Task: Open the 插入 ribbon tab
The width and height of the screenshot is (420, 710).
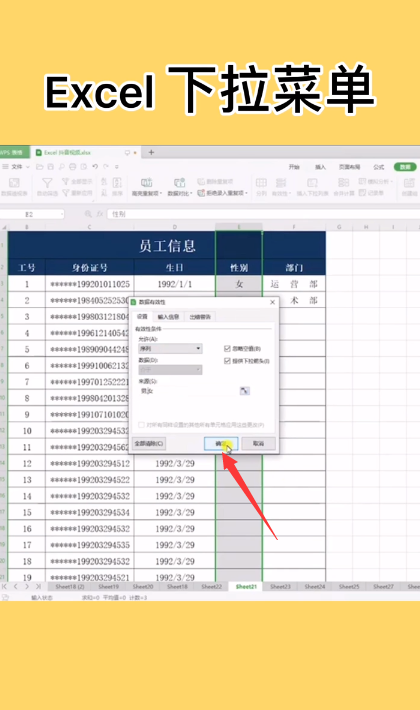Action: pyautogui.click(x=320, y=167)
